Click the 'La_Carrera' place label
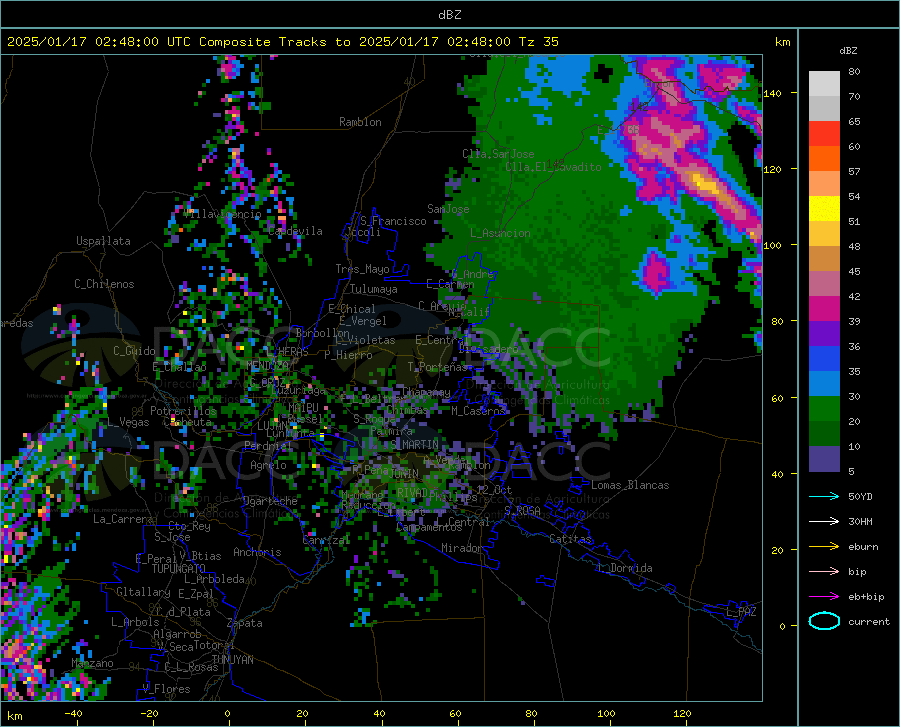The height and width of the screenshot is (727, 900). pyautogui.click(x=123, y=519)
